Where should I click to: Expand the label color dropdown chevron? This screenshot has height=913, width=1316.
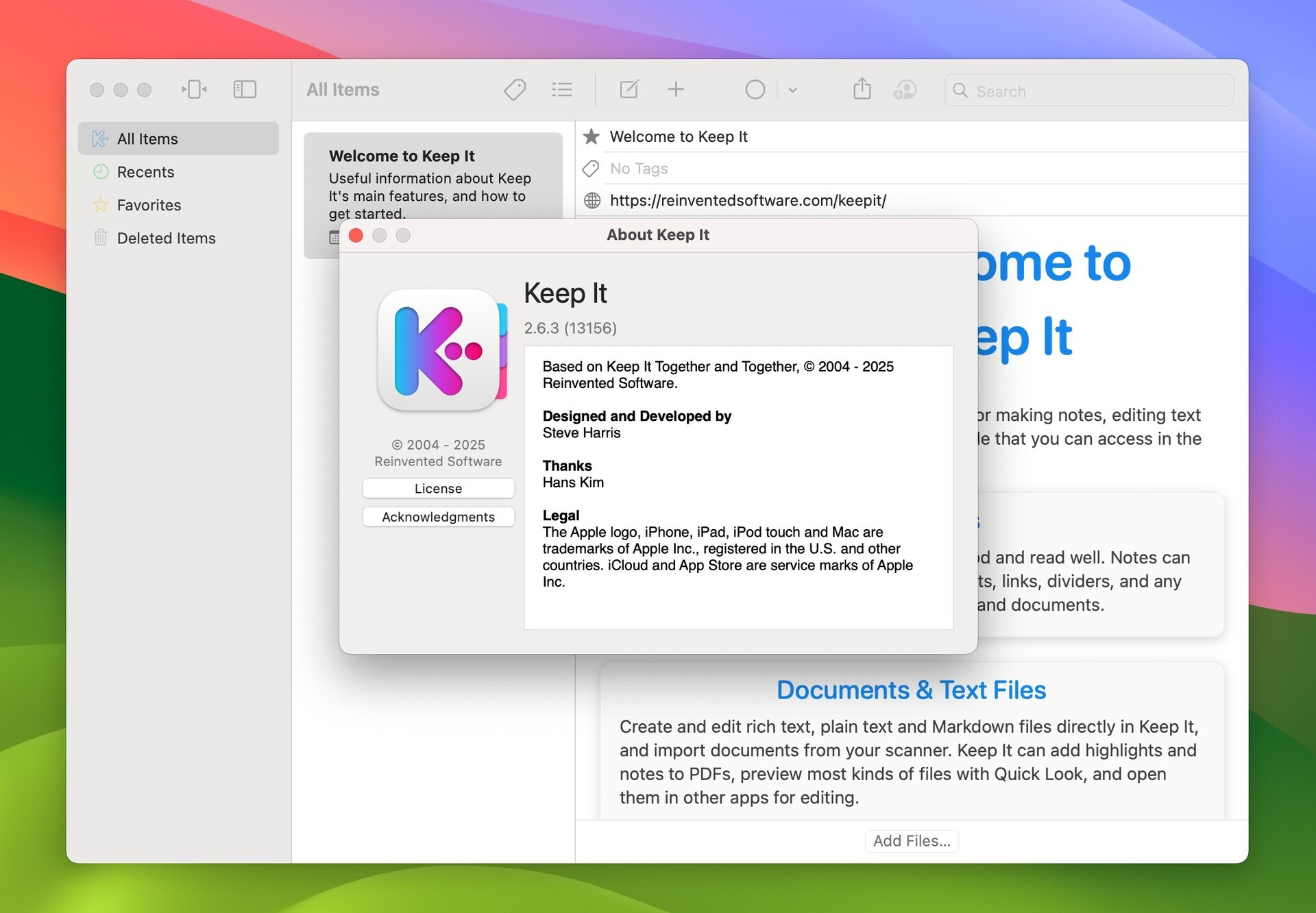click(x=792, y=90)
